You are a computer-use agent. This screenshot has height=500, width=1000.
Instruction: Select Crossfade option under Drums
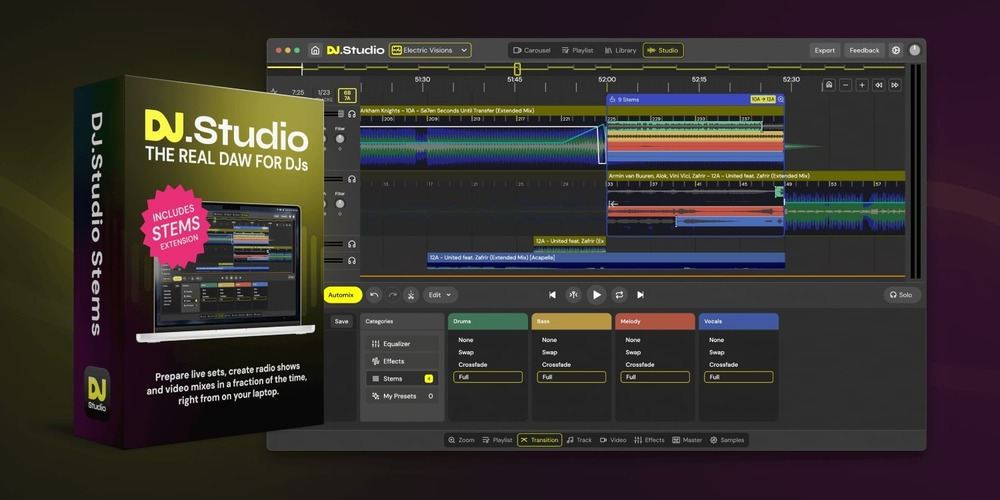tap(473, 365)
